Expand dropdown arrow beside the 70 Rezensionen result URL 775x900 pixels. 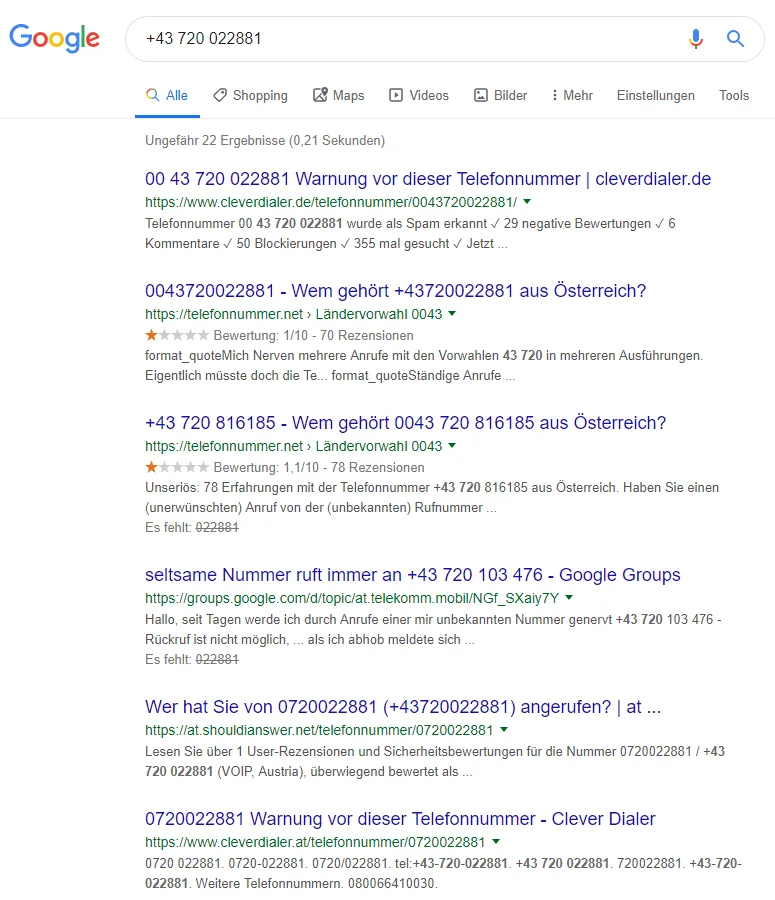tap(452, 313)
